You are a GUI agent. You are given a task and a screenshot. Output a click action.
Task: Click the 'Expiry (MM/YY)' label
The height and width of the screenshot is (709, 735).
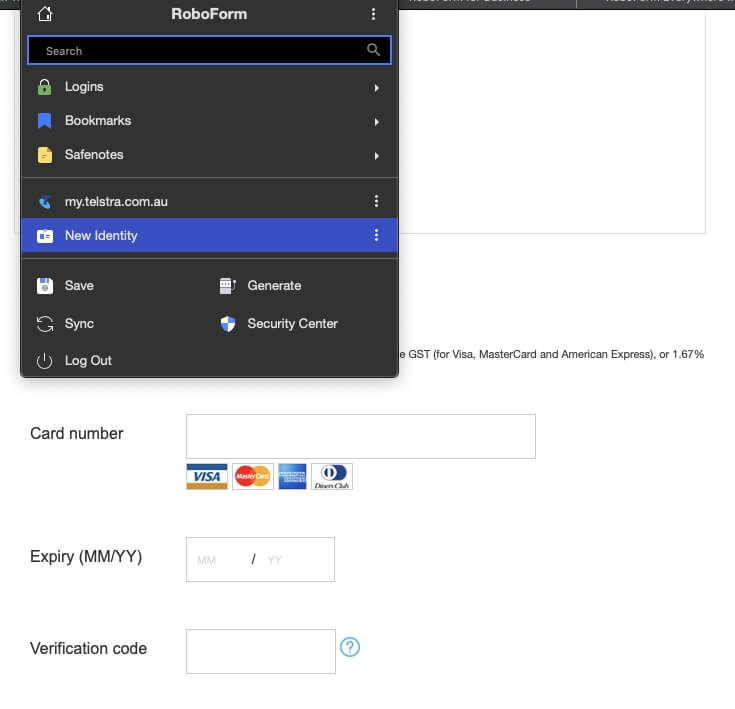(x=86, y=557)
